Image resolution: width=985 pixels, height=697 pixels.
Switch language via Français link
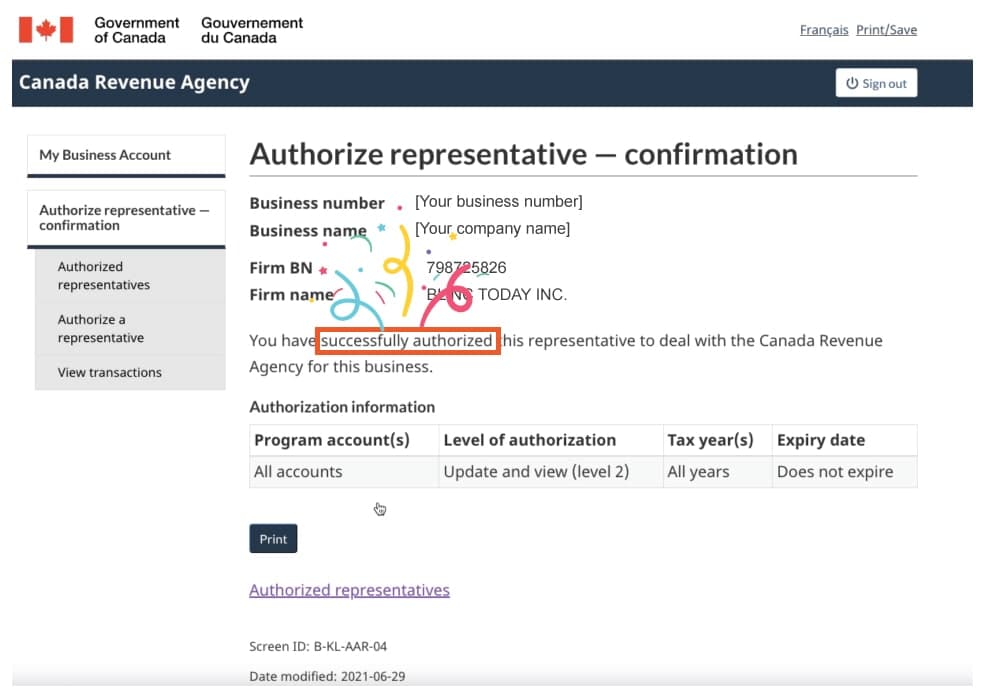coord(824,30)
